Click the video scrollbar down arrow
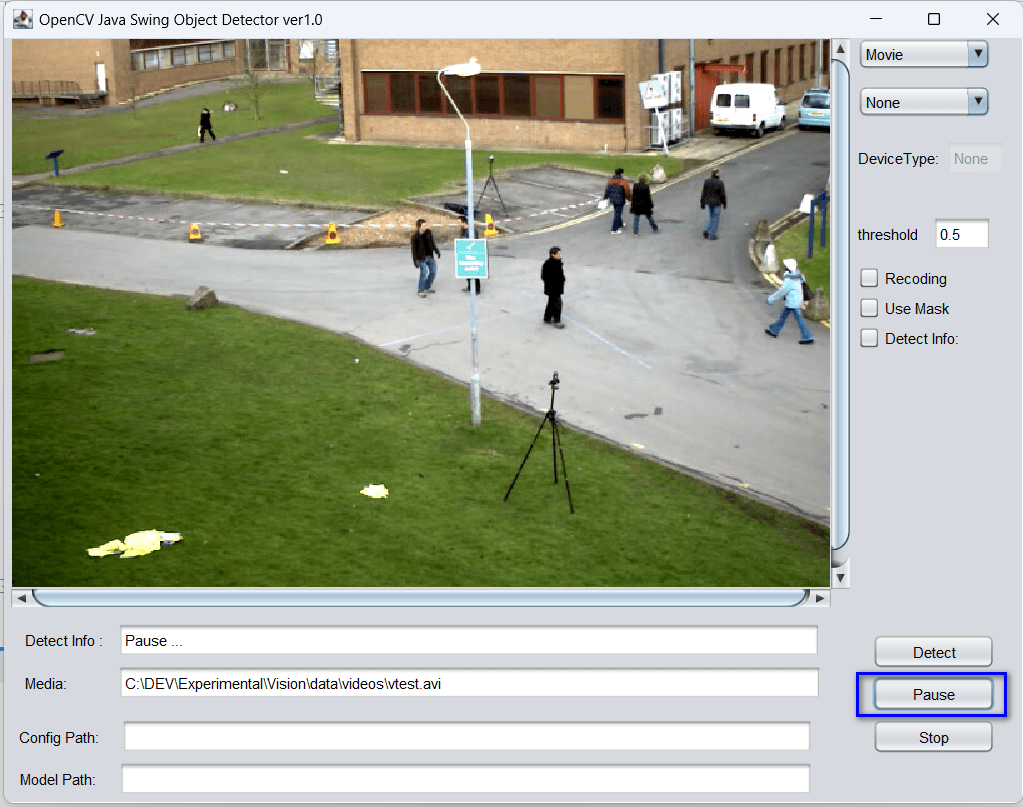The height and width of the screenshot is (807, 1023). [840, 577]
